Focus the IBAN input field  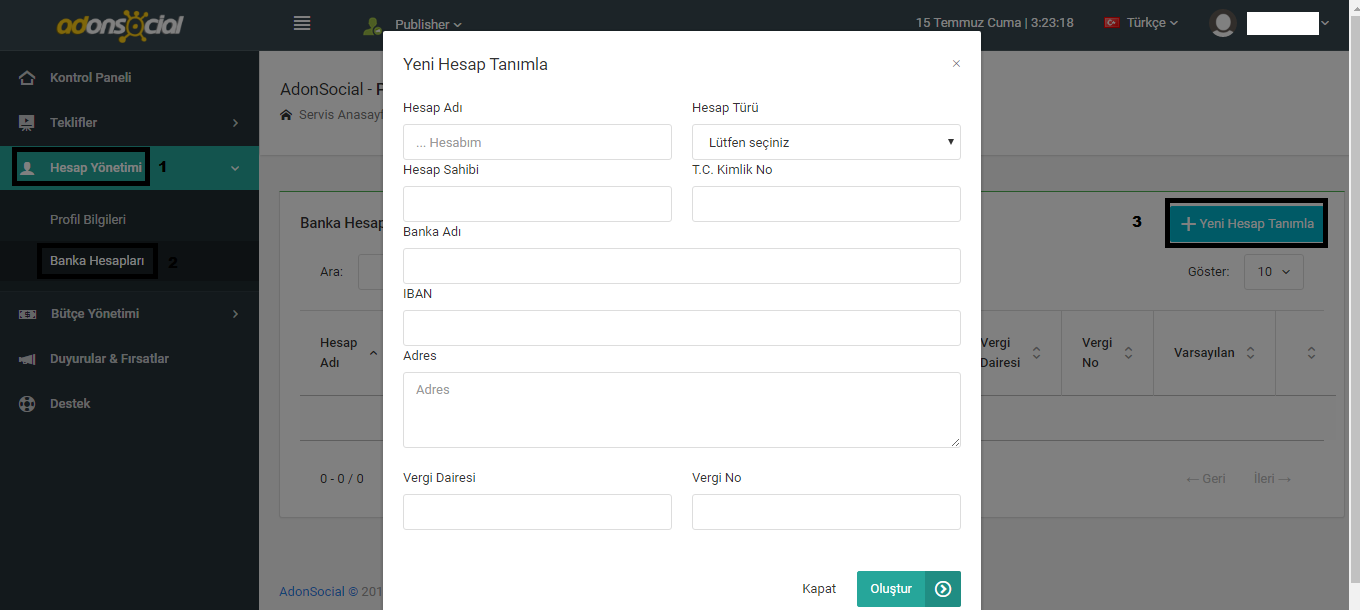coord(681,328)
